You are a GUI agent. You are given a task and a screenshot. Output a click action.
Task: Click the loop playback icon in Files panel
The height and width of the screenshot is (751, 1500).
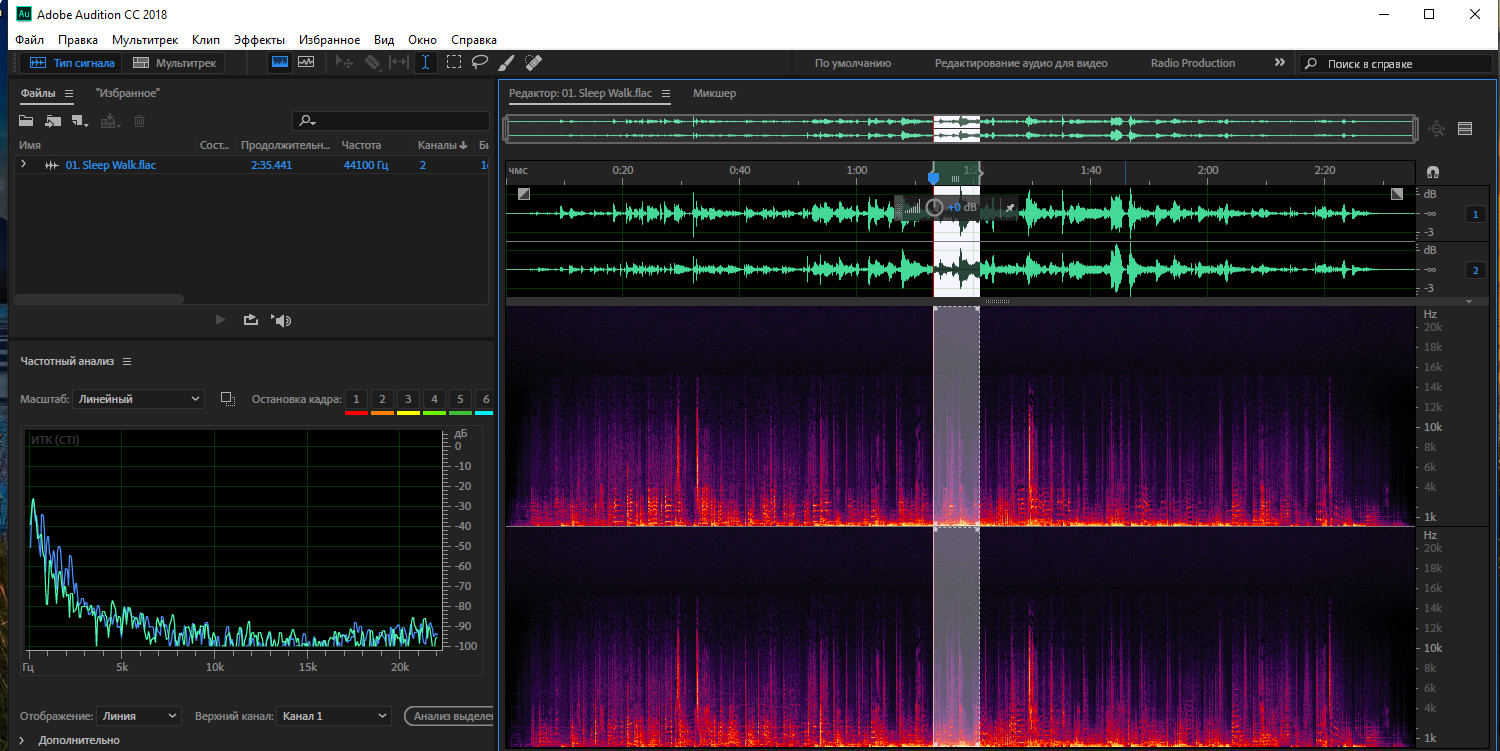tap(250, 320)
